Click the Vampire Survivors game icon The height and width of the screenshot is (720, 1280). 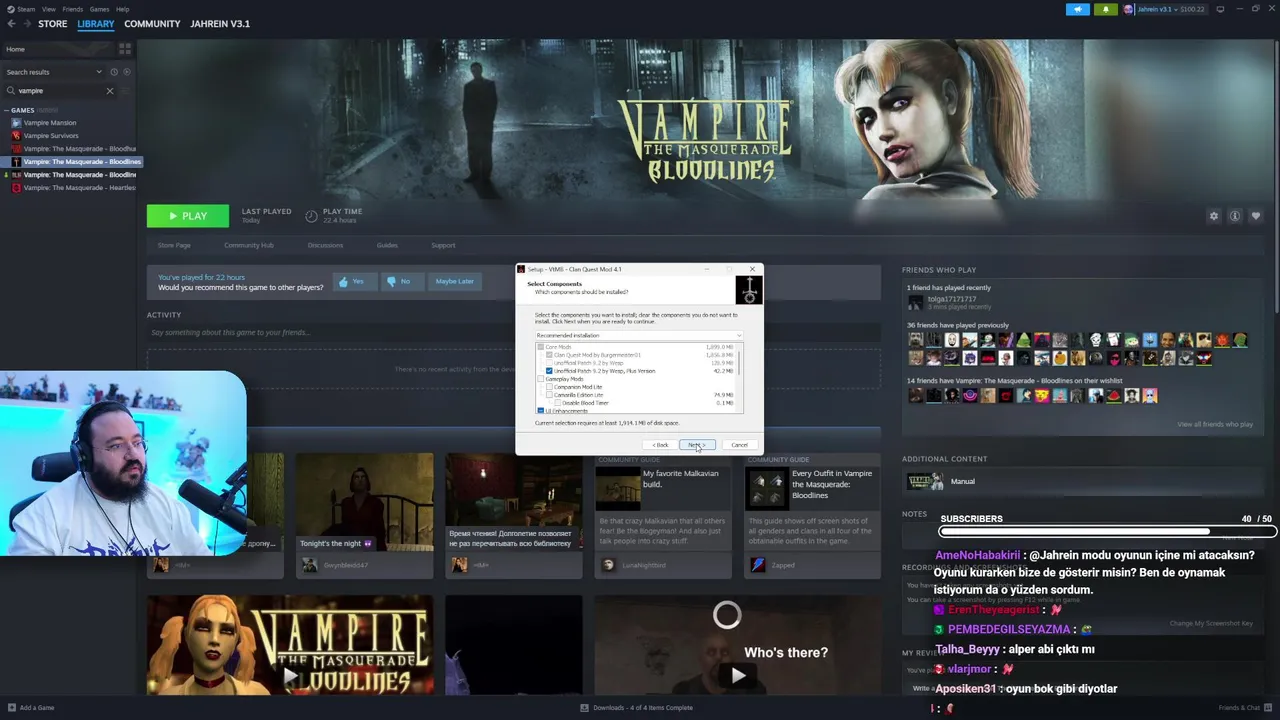pos(16,136)
